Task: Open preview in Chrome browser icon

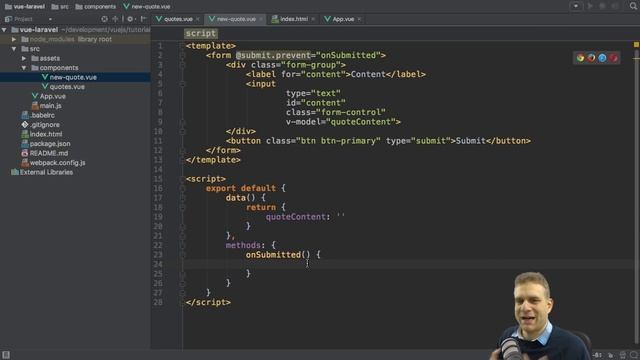Action: coord(580,58)
